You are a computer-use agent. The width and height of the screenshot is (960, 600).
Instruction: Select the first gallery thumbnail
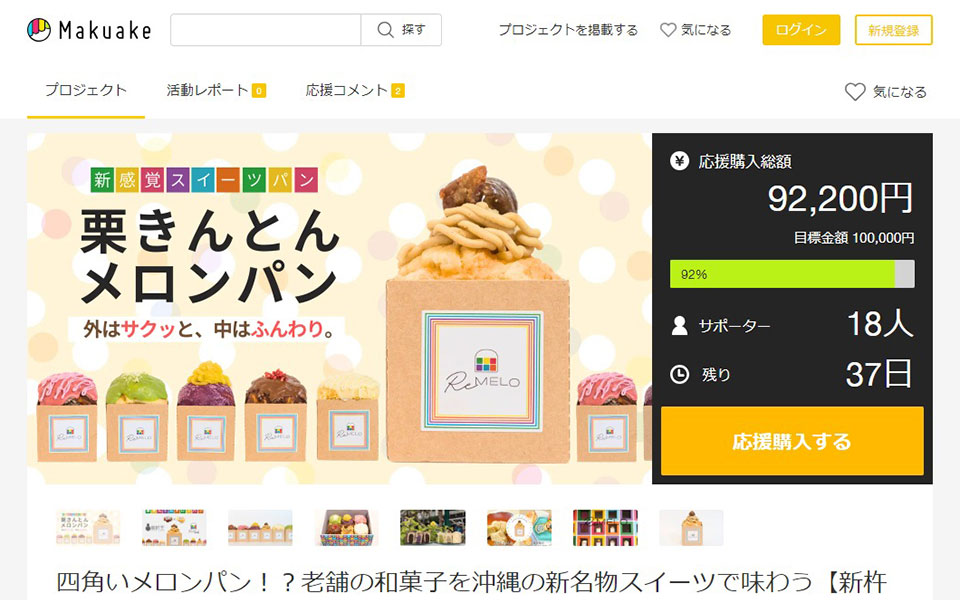(88, 527)
